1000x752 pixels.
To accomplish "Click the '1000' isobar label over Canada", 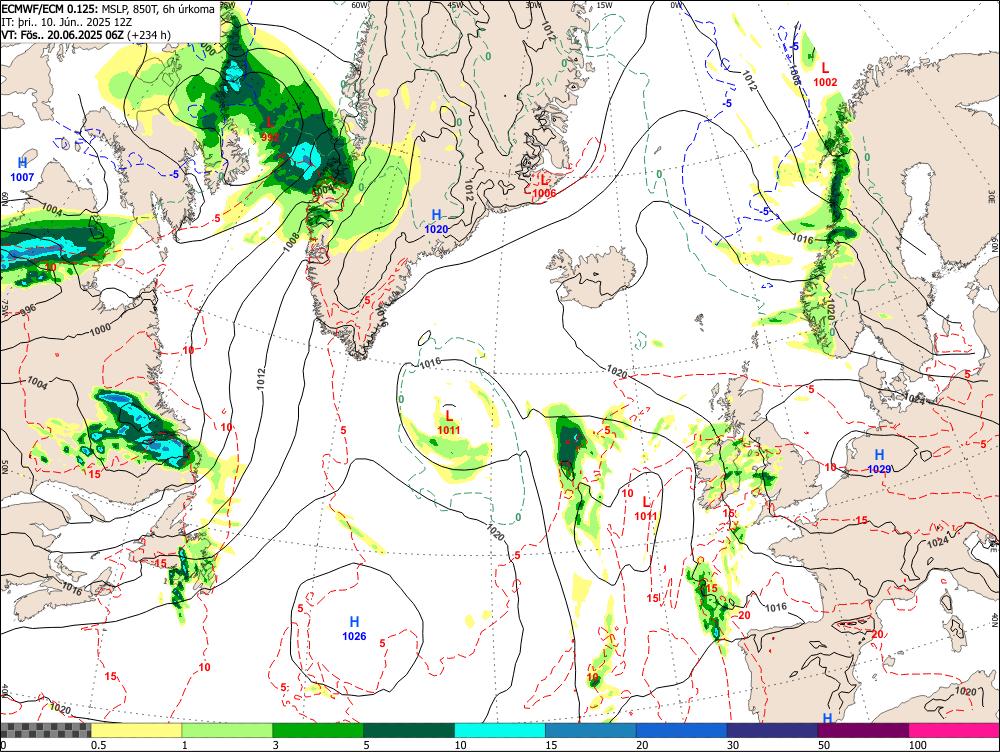I will (x=100, y=330).
